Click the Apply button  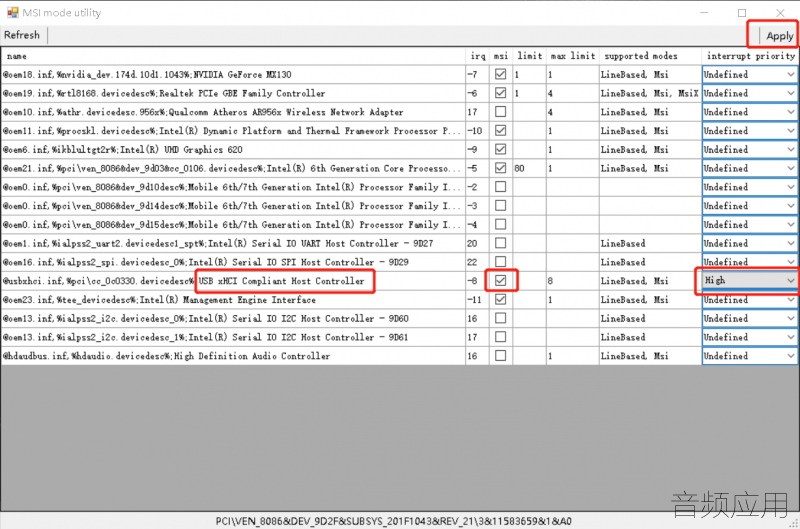pos(779,36)
